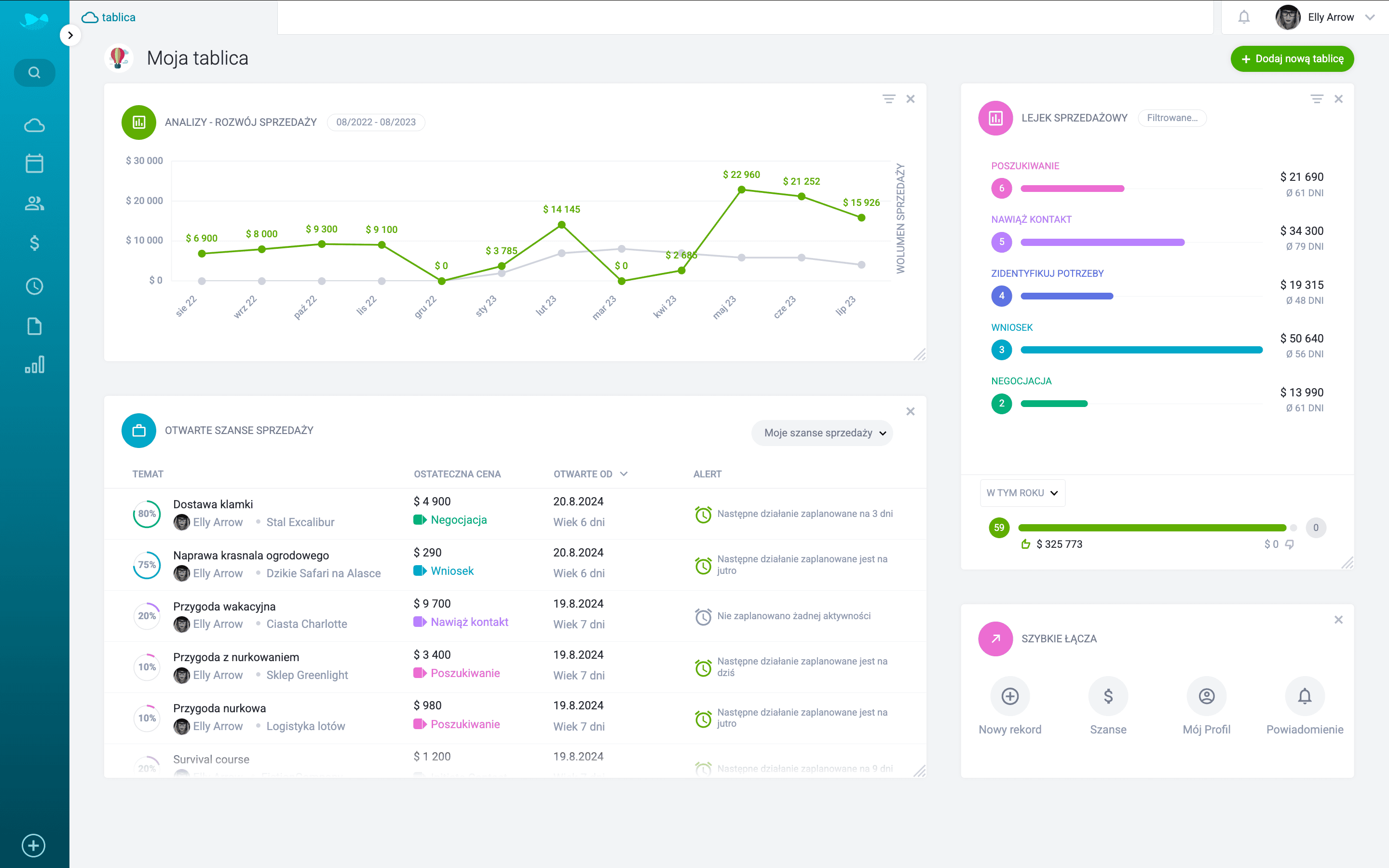Open the activity history clock icon

tap(34, 285)
